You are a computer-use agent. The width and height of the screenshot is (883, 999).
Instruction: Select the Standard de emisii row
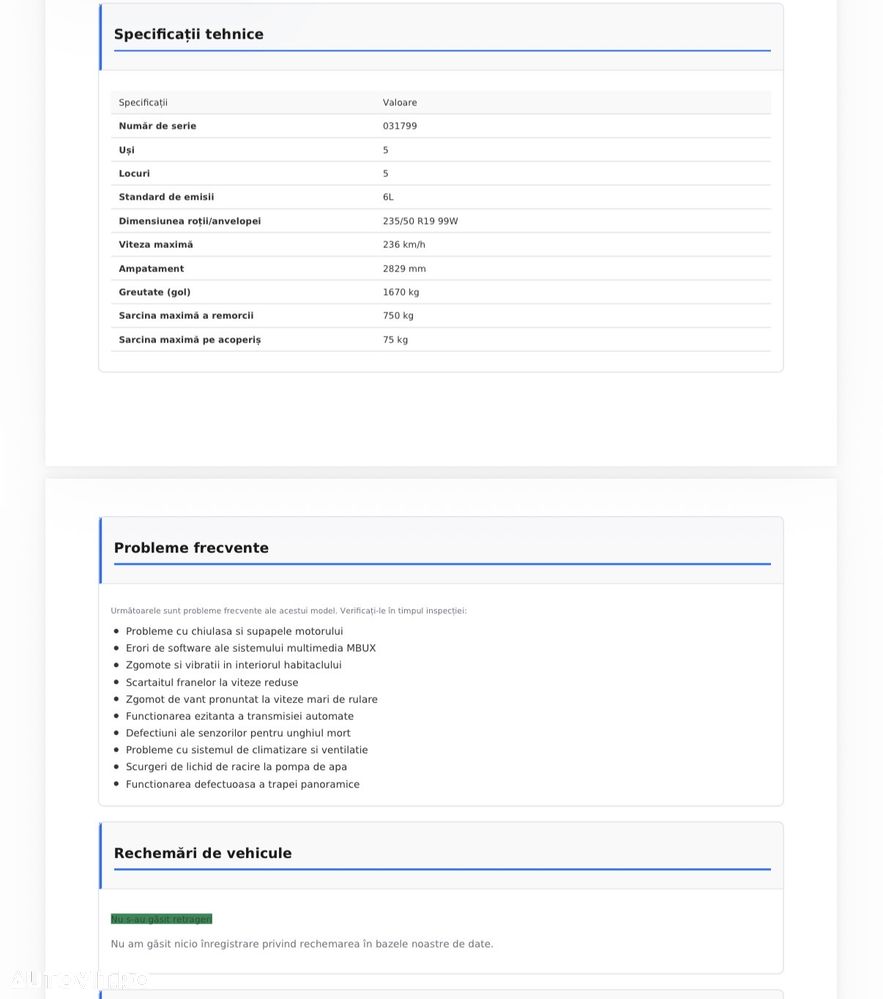point(441,198)
